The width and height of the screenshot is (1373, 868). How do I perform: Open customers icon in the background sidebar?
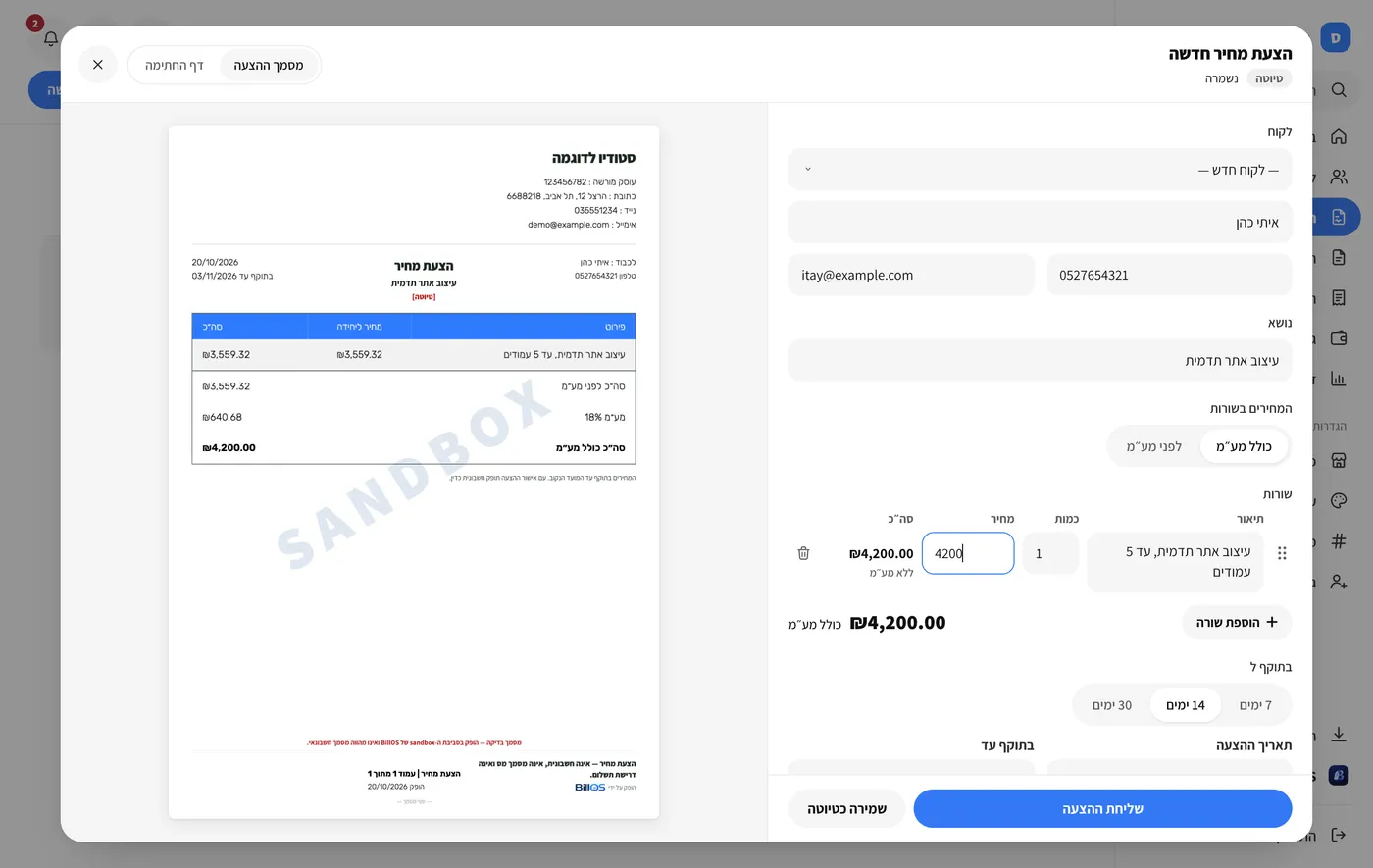click(x=1339, y=177)
